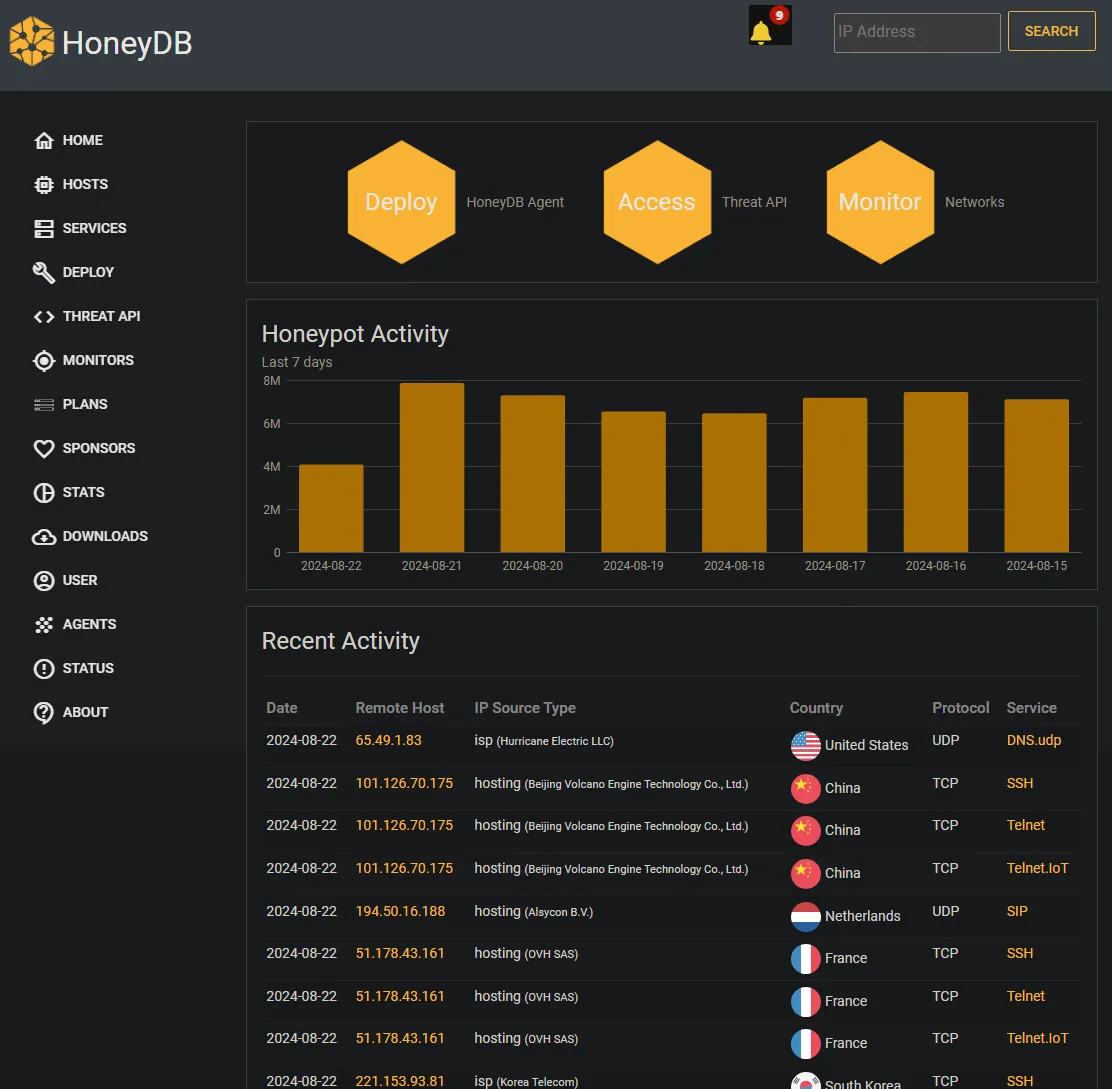
Task: Click the SEARCH button
Action: 1051,31
